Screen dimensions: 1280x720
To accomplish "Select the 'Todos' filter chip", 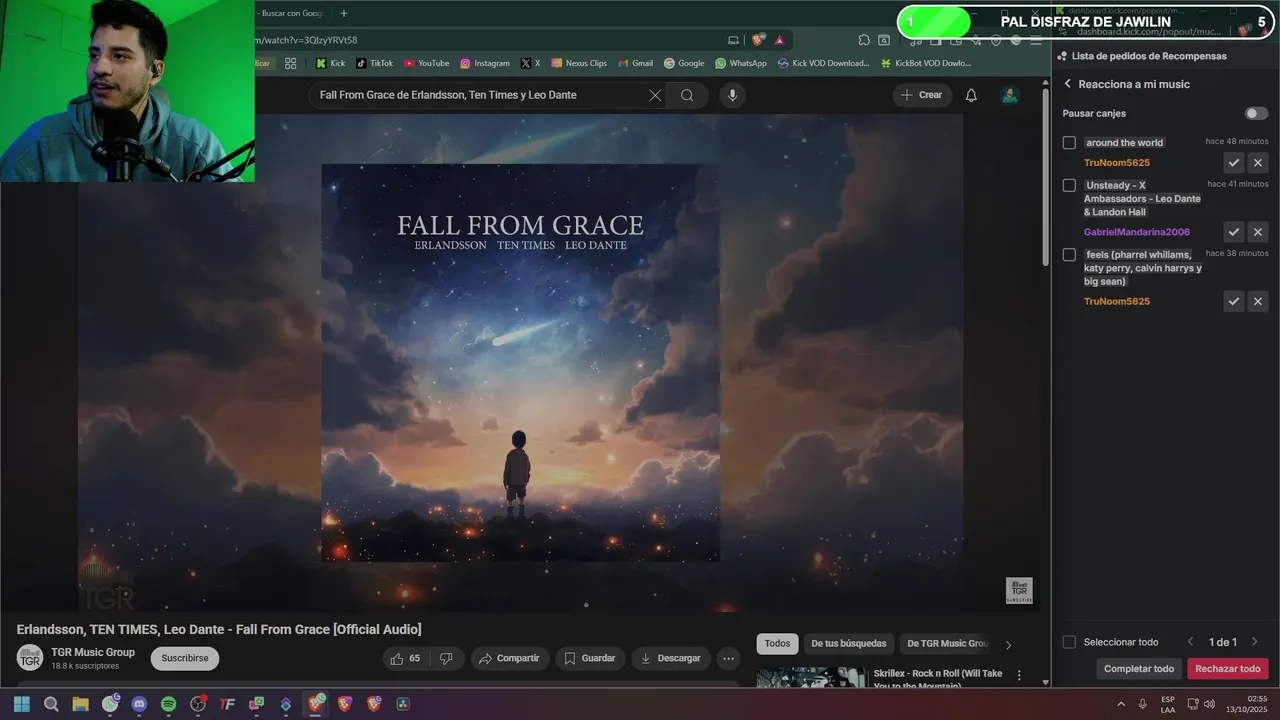I will tap(777, 644).
